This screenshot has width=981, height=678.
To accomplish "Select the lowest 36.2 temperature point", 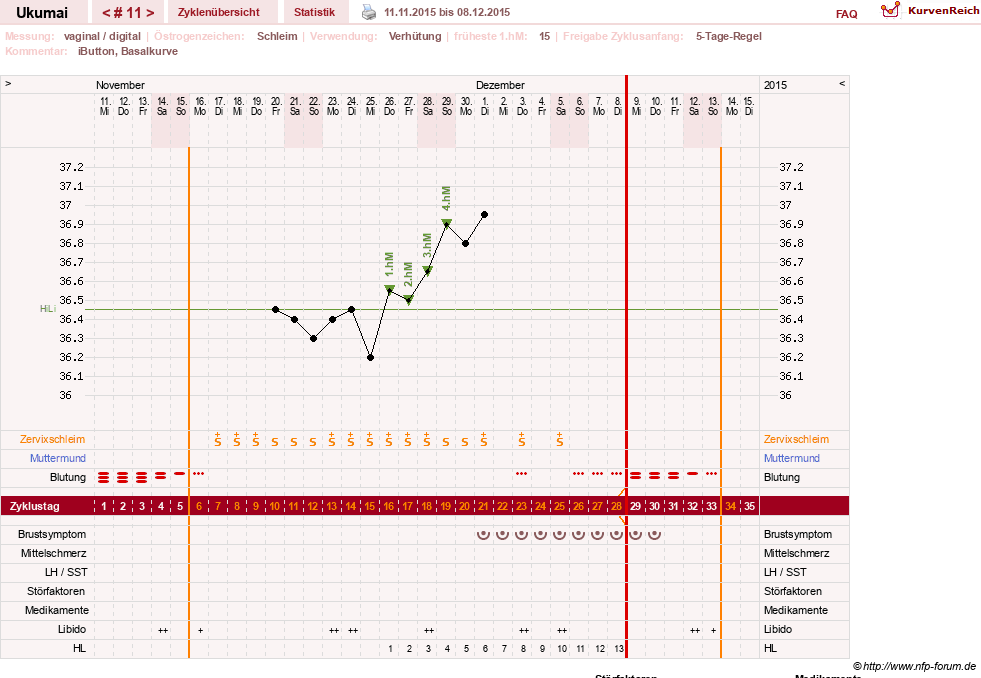I will coord(370,358).
